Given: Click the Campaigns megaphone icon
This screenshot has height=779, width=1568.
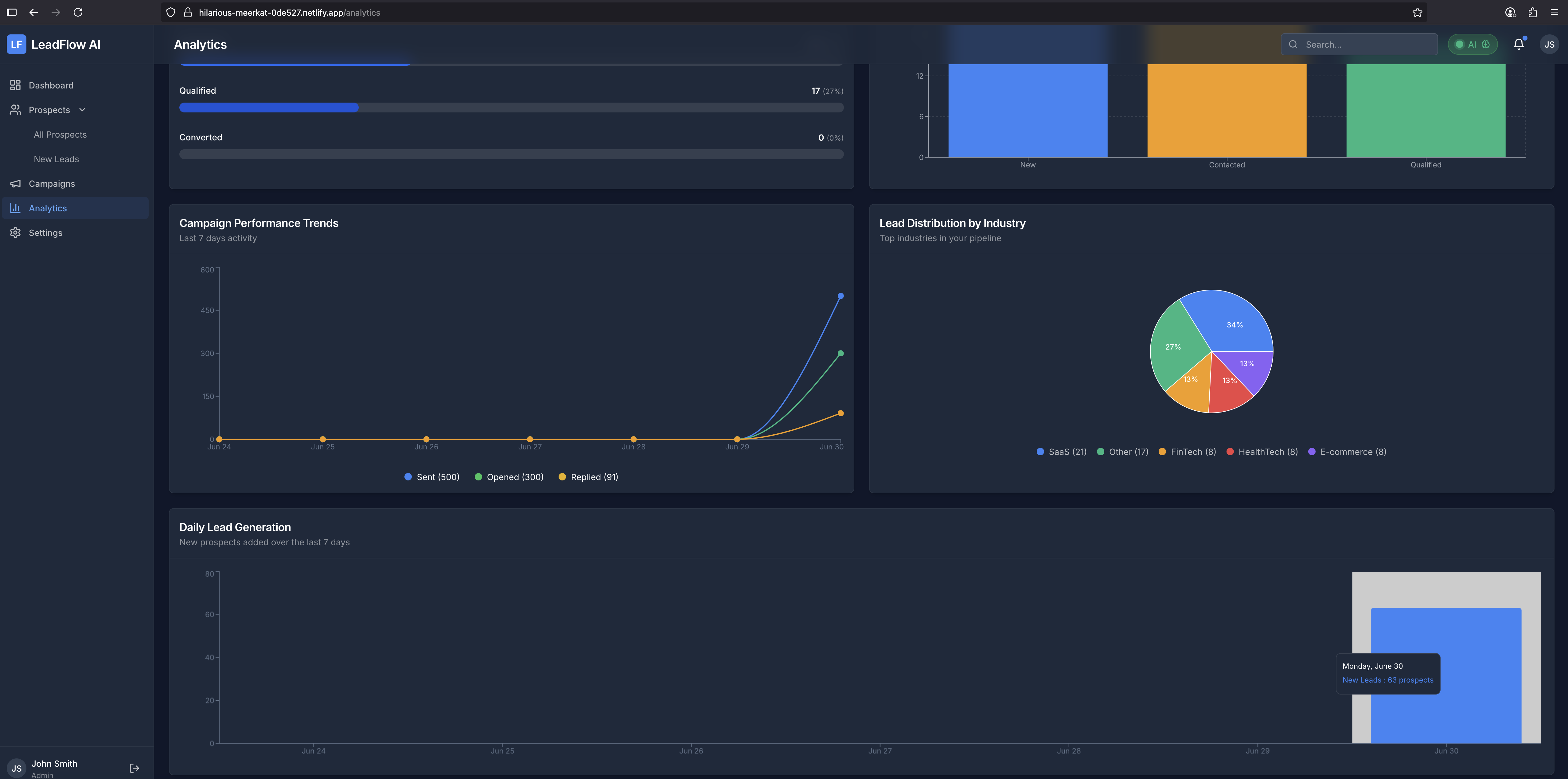Looking at the screenshot, I should [15, 183].
